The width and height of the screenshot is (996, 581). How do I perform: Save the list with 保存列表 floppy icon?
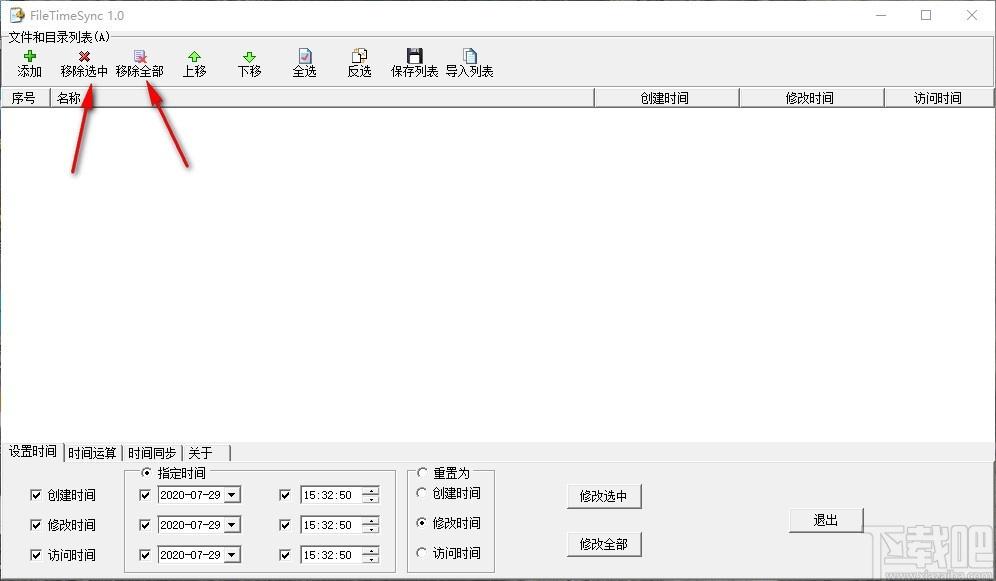click(414, 56)
